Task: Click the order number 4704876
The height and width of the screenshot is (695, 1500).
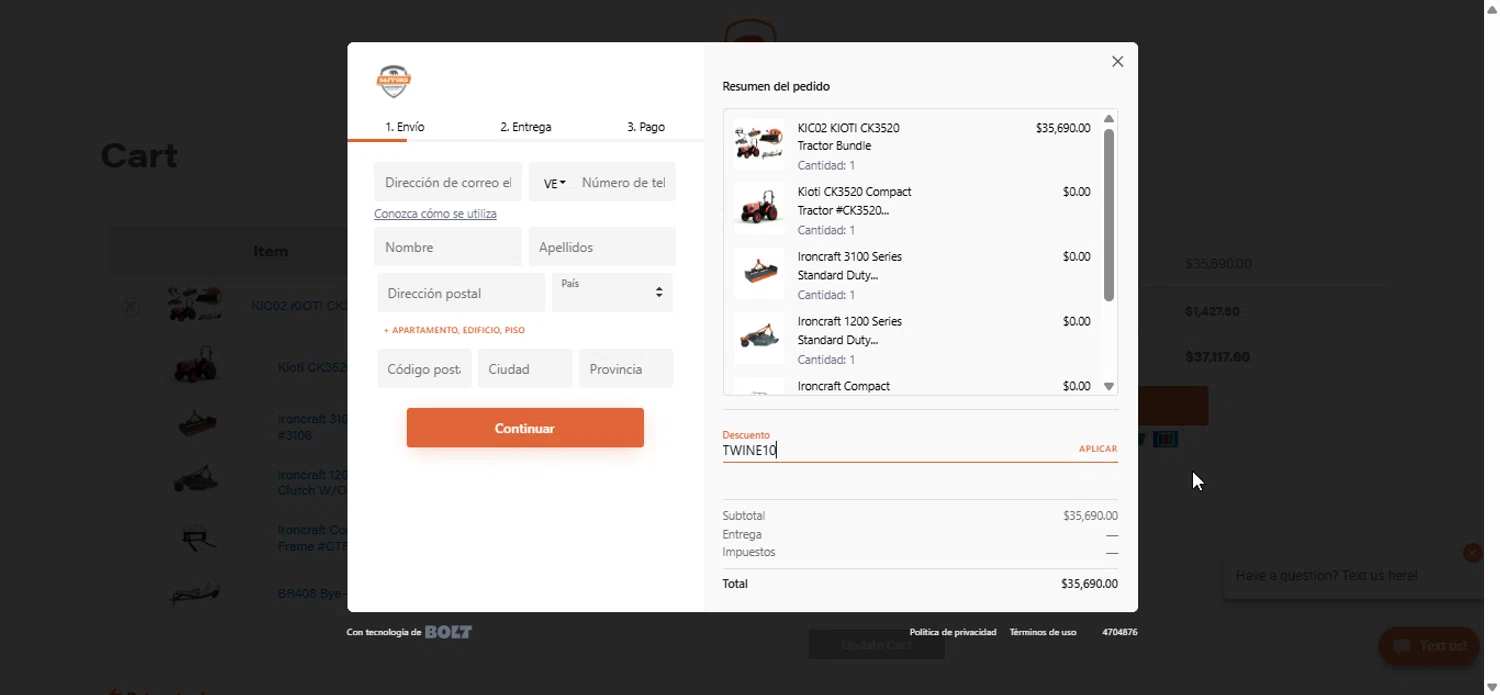Action: pos(1120,632)
